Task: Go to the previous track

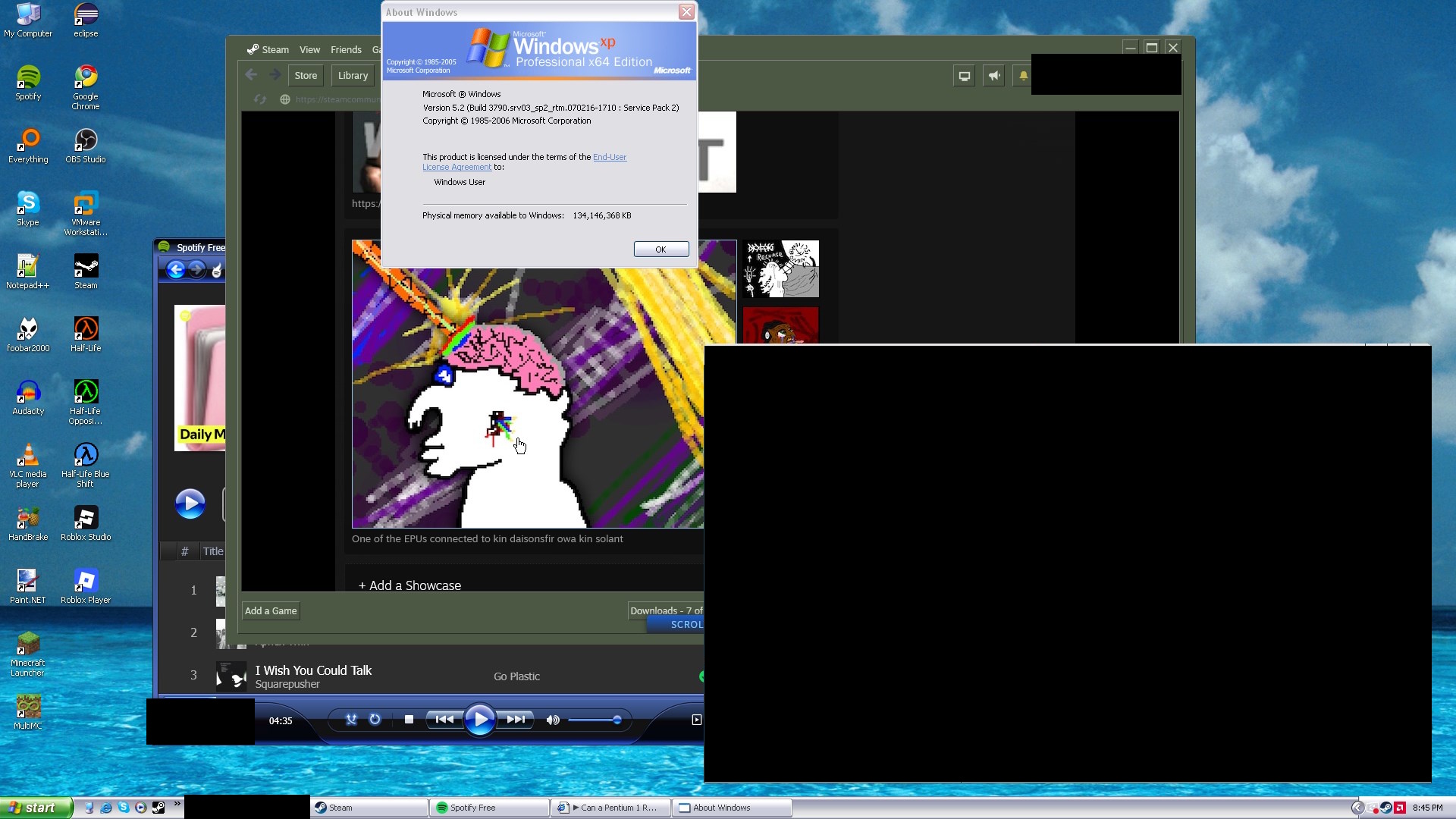Action: coord(444,720)
